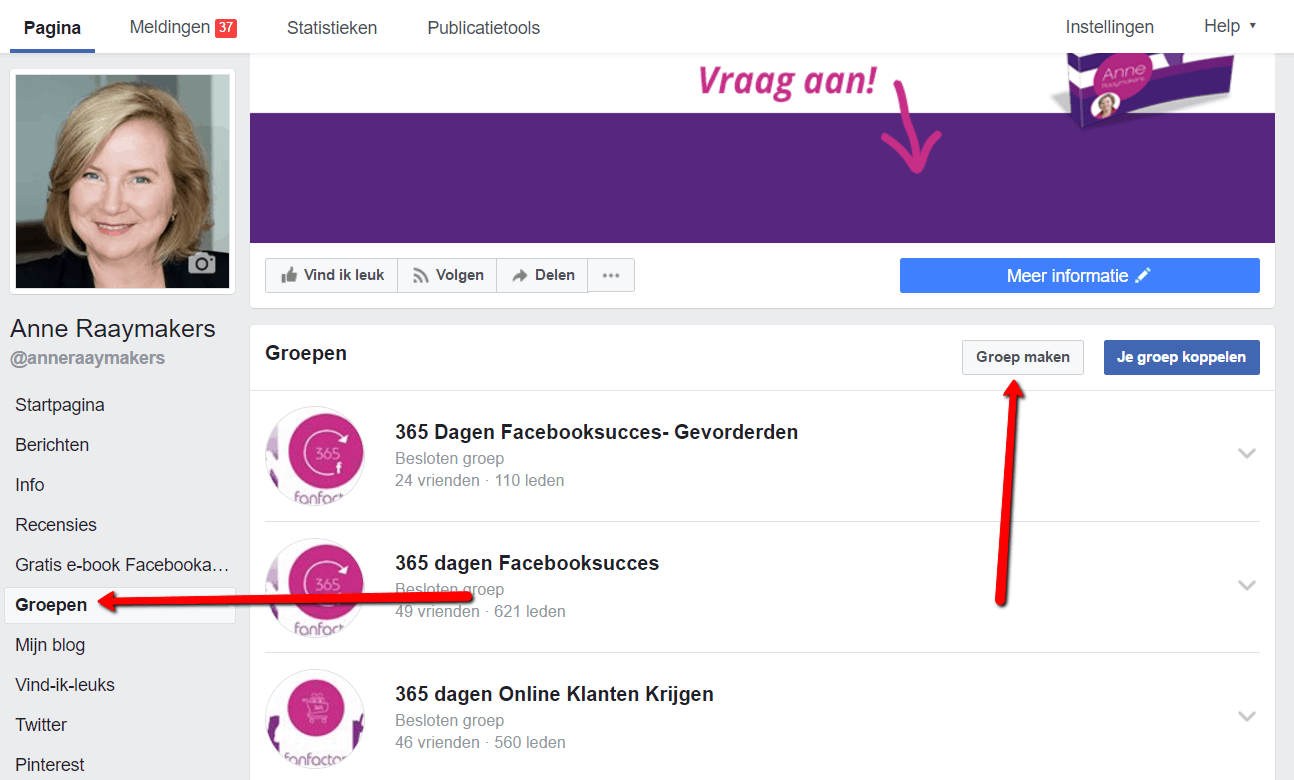Open 365 Dagen Facebooksucces- Gevorderden group avatar

click(315, 456)
